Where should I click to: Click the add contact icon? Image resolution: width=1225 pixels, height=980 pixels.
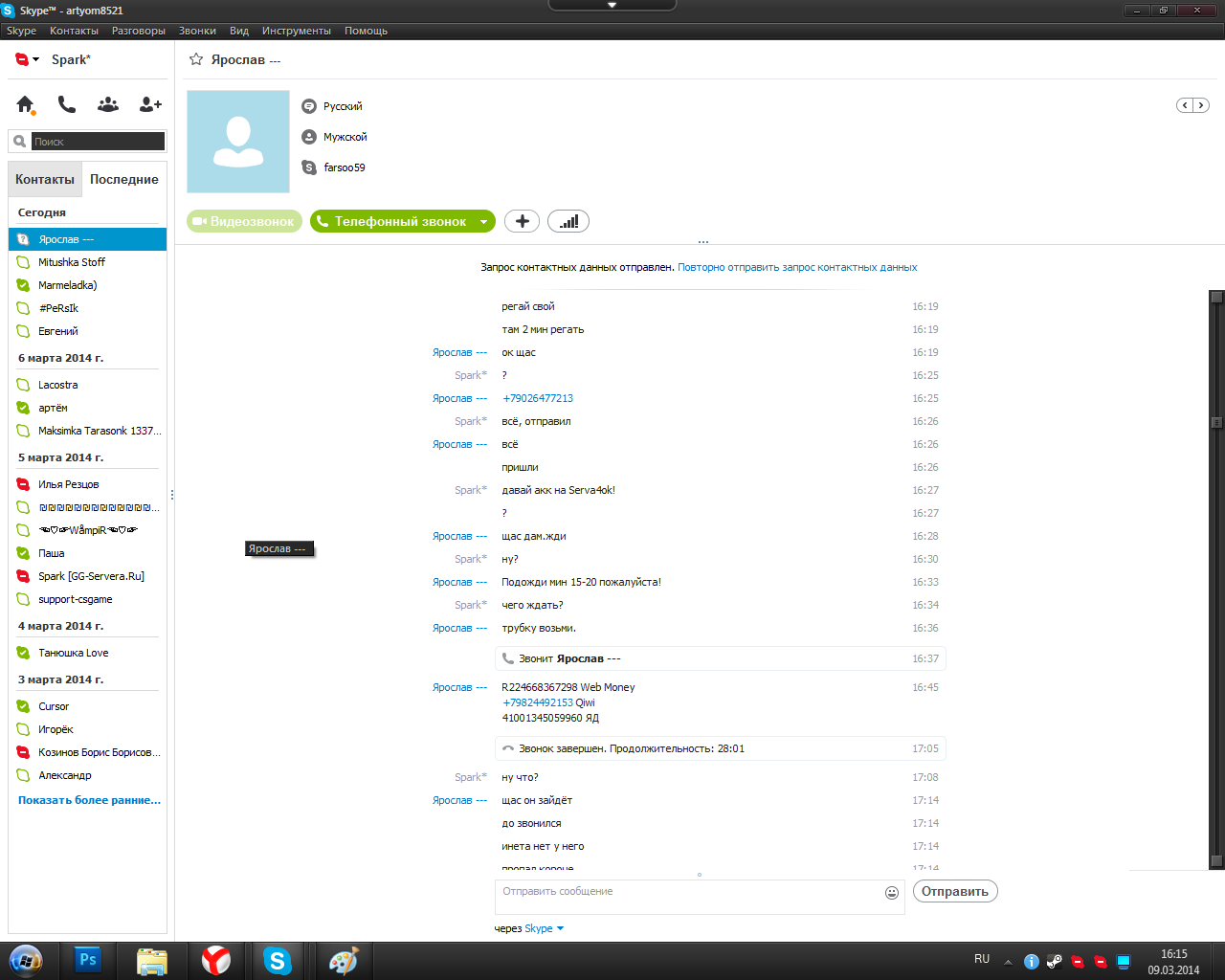click(x=150, y=104)
